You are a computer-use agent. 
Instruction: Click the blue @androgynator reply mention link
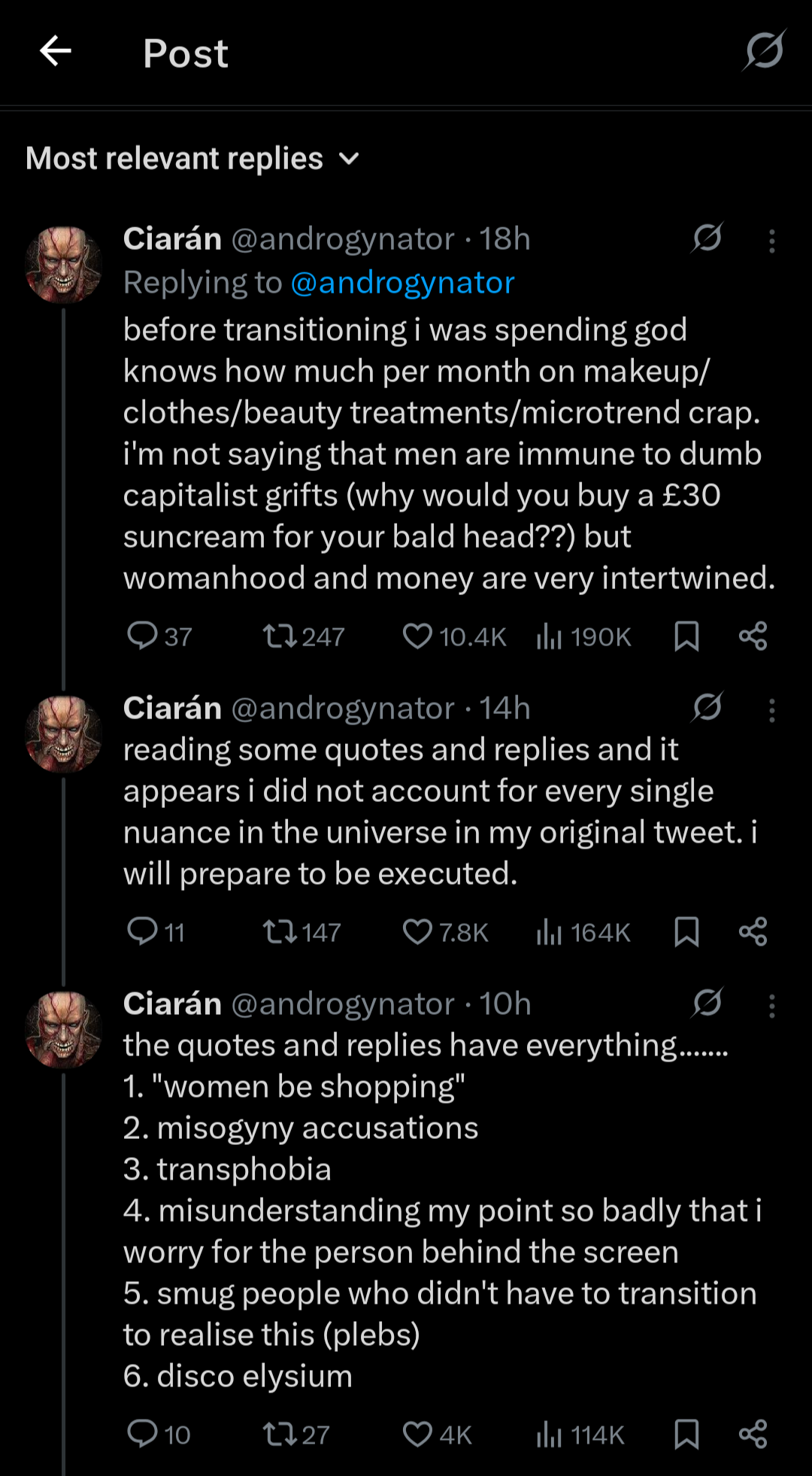[x=402, y=283]
